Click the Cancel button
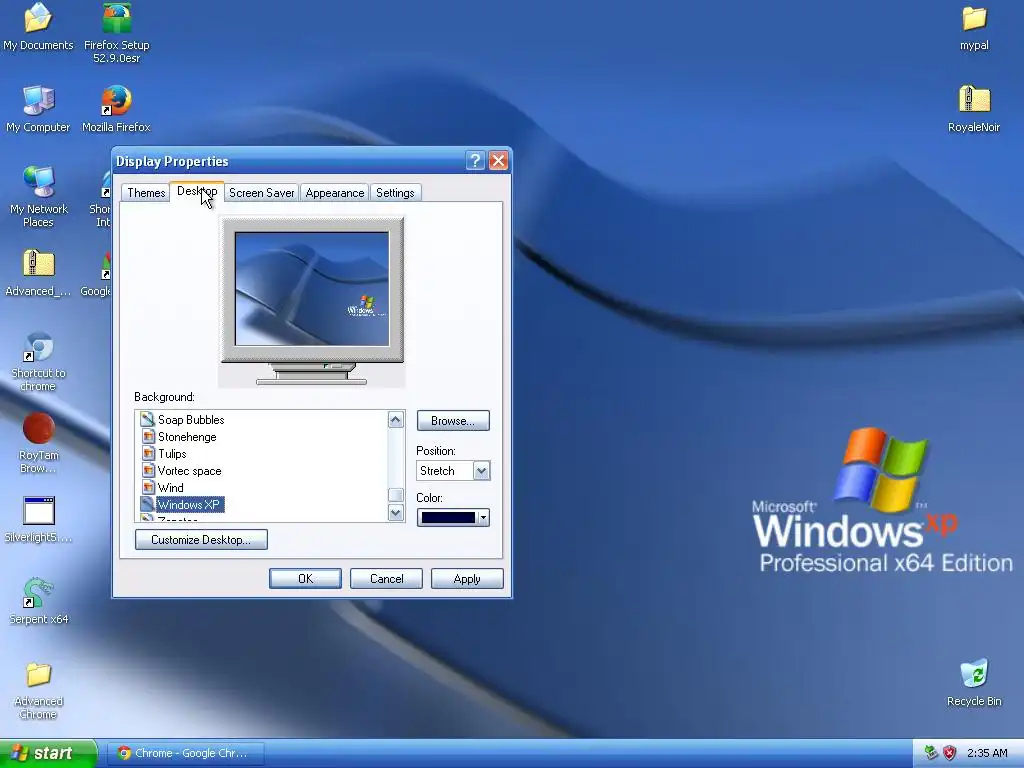Image resolution: width=1024 pixels, height=768 pixels. 387,579
